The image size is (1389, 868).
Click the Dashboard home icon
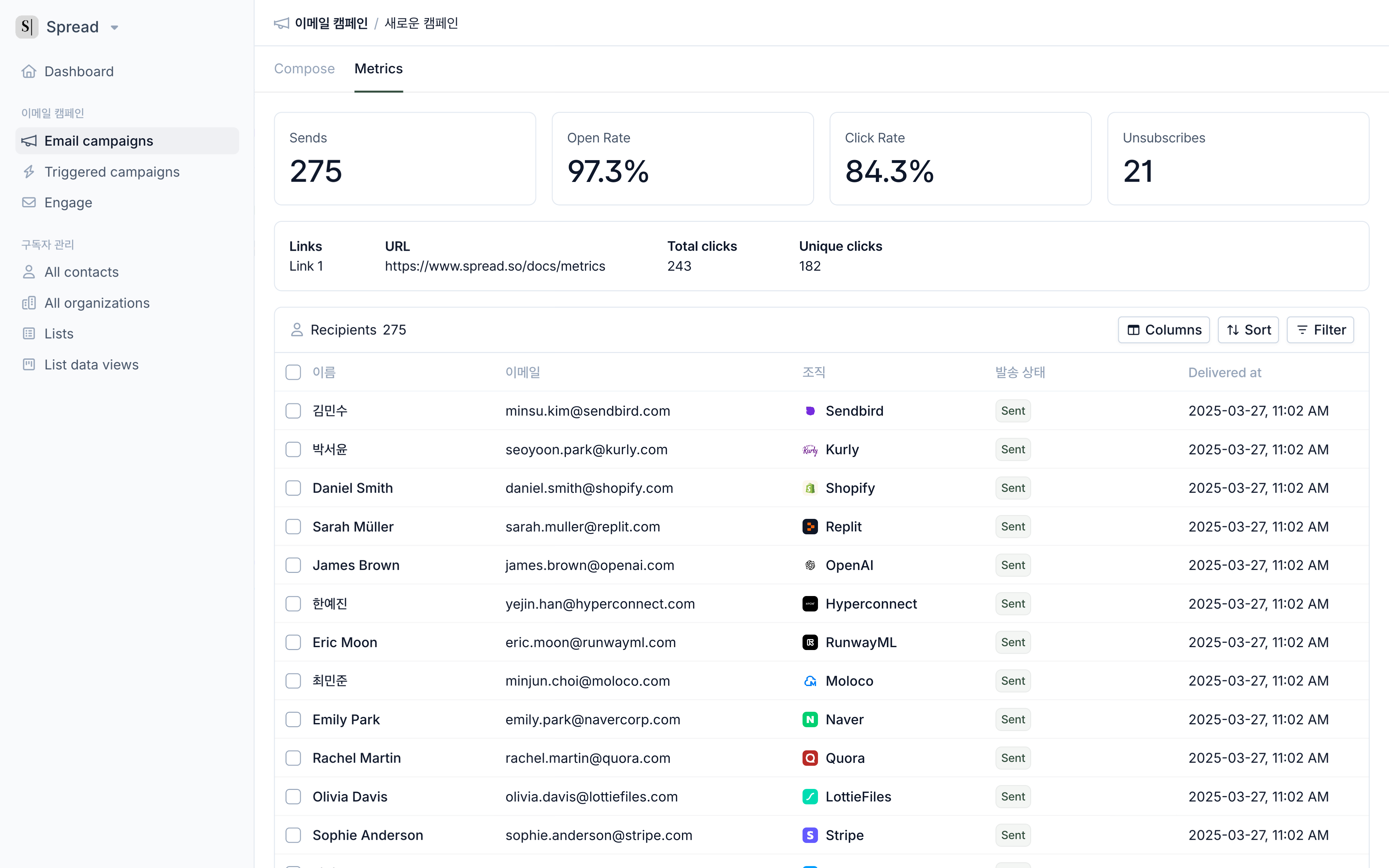point(29,71)
